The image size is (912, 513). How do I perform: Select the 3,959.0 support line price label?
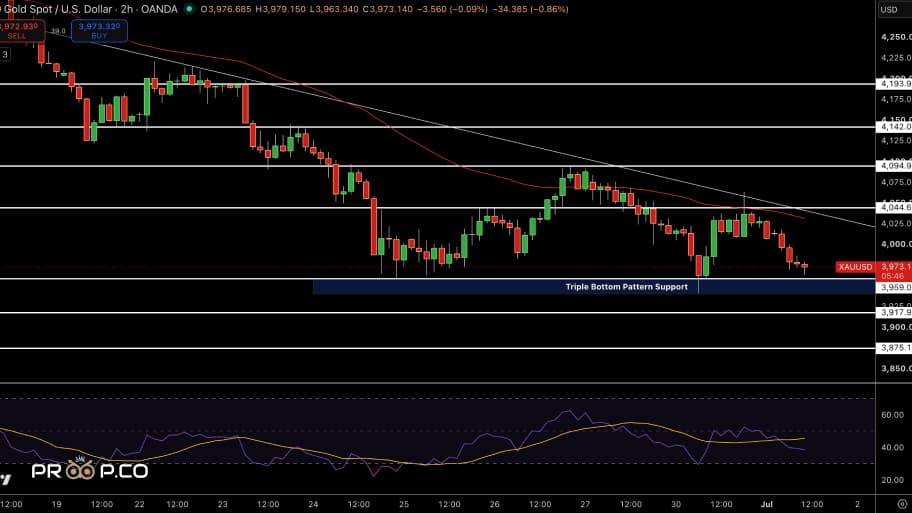(895, 287)
